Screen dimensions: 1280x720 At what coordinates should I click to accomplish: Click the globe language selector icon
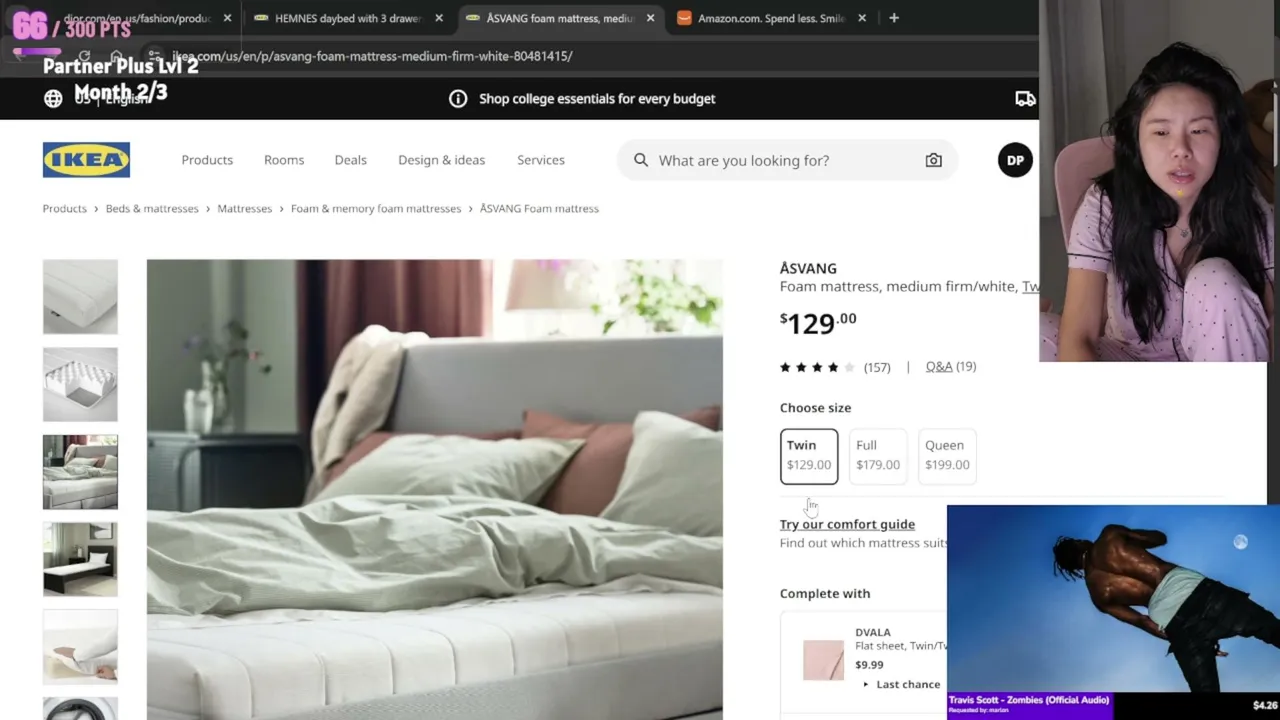pyautogui.click(x=53, y=98)
